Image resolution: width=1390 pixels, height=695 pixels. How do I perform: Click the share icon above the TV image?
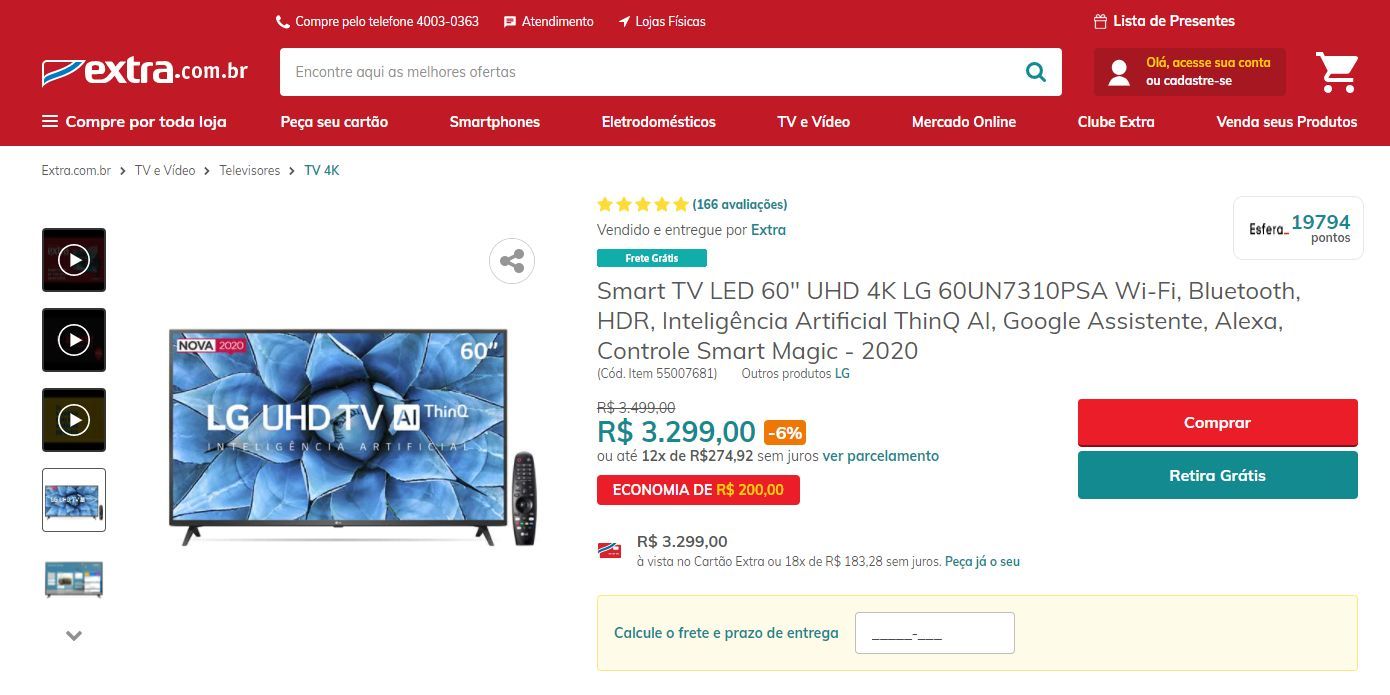coord(512,262)
